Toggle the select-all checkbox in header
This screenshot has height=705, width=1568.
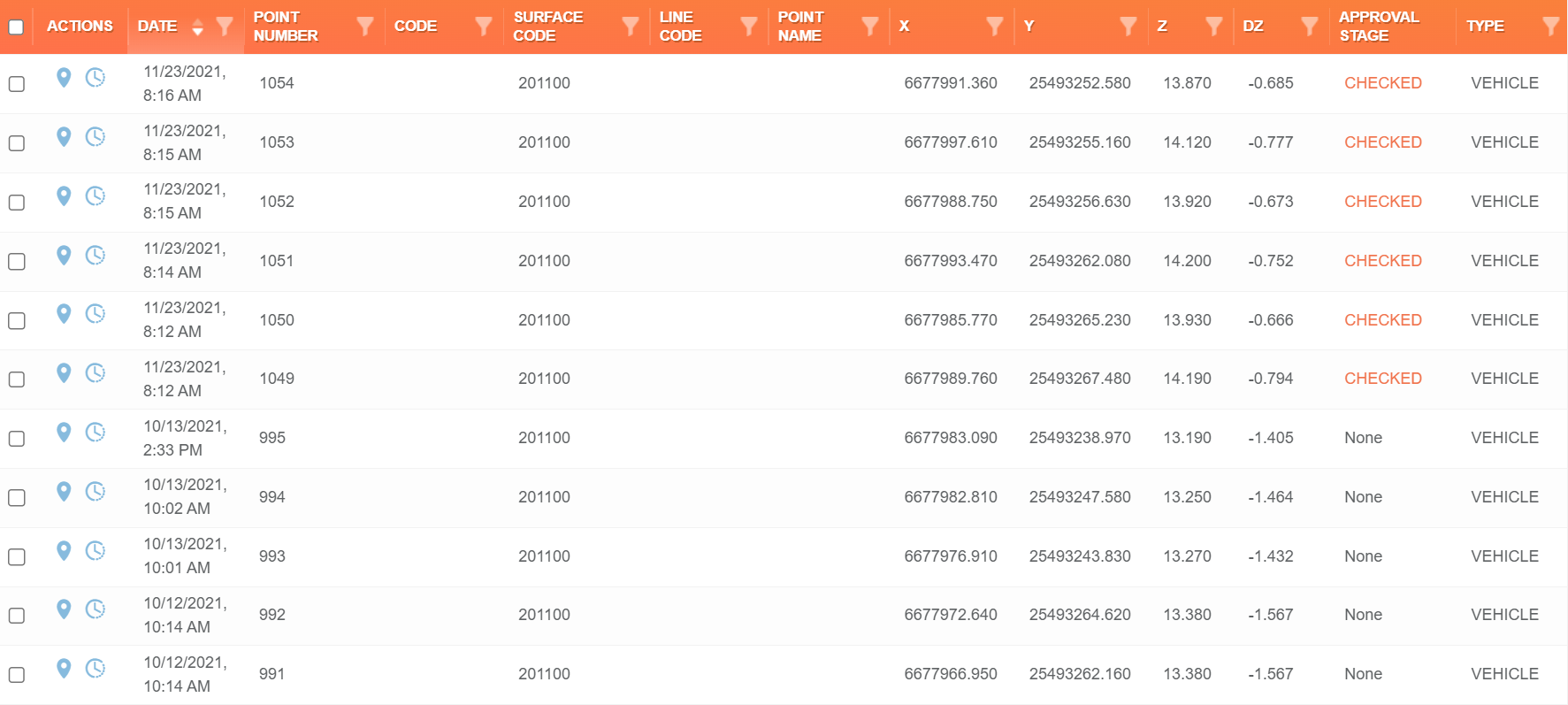tap(16, 27)
